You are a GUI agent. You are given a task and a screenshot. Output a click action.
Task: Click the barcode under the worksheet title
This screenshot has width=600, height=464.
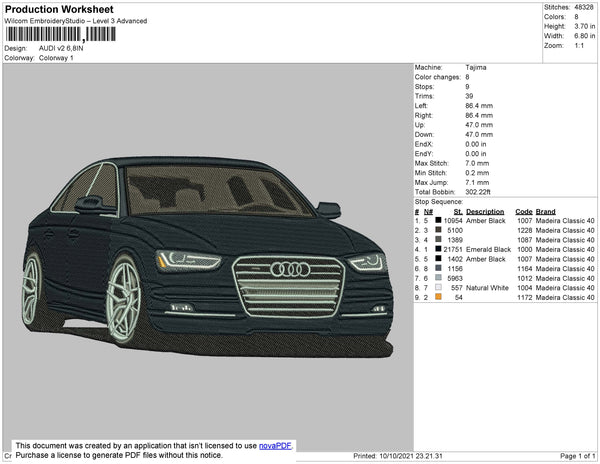point(60,34)
